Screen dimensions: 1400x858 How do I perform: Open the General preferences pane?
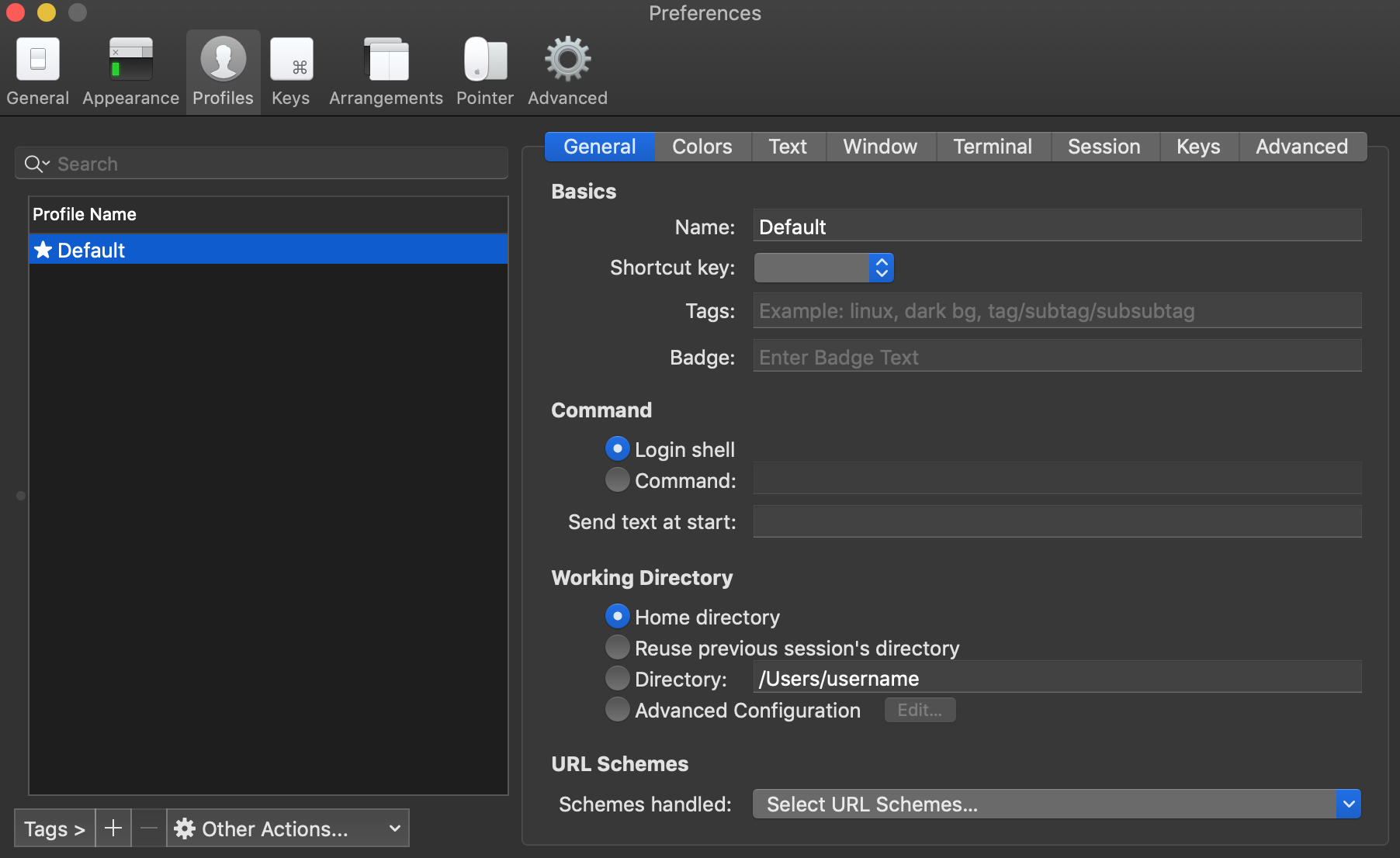(37, 71)
